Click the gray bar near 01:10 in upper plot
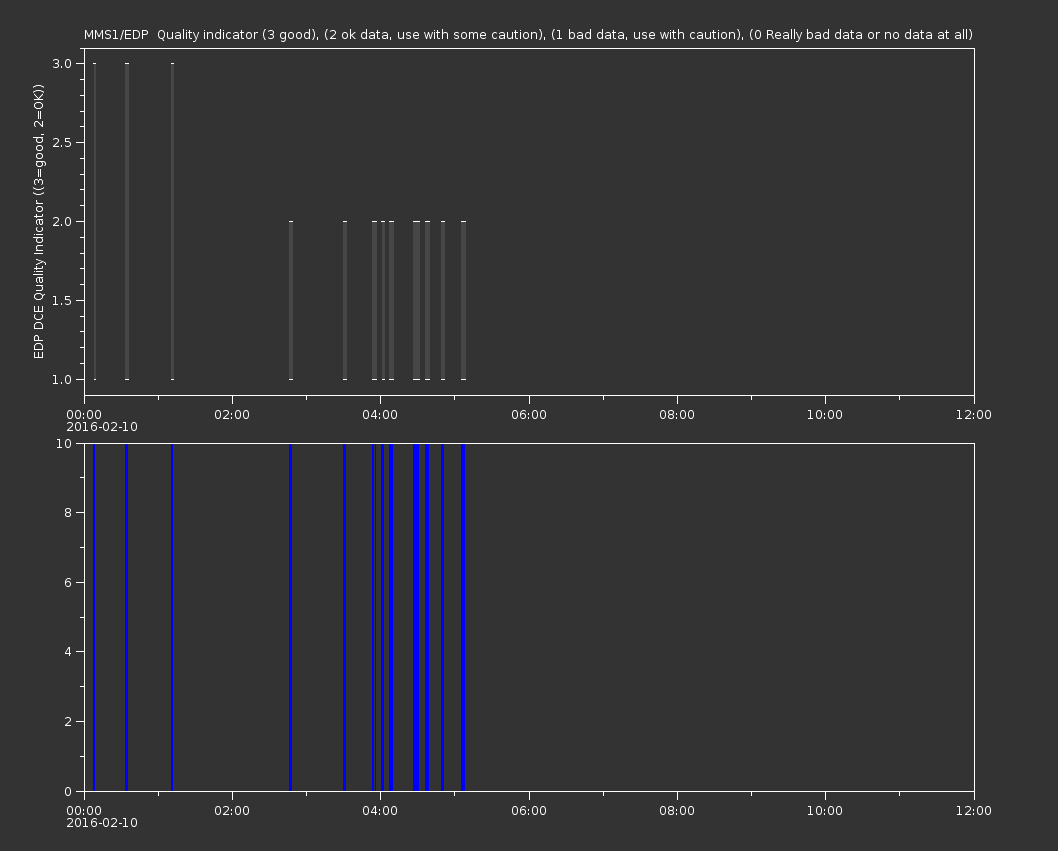The width and height of the screenshot is (1058, 851). pos(173,221)
